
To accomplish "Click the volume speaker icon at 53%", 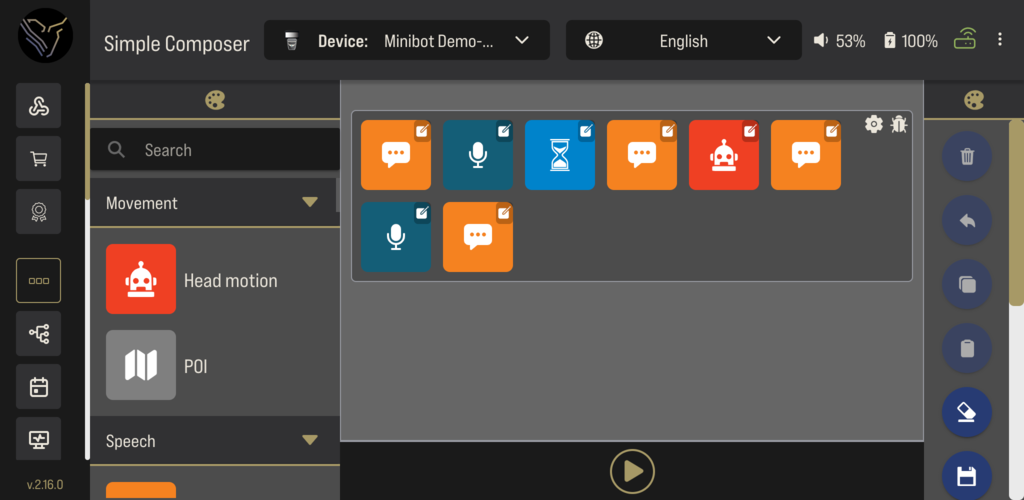I will point(821,41).
